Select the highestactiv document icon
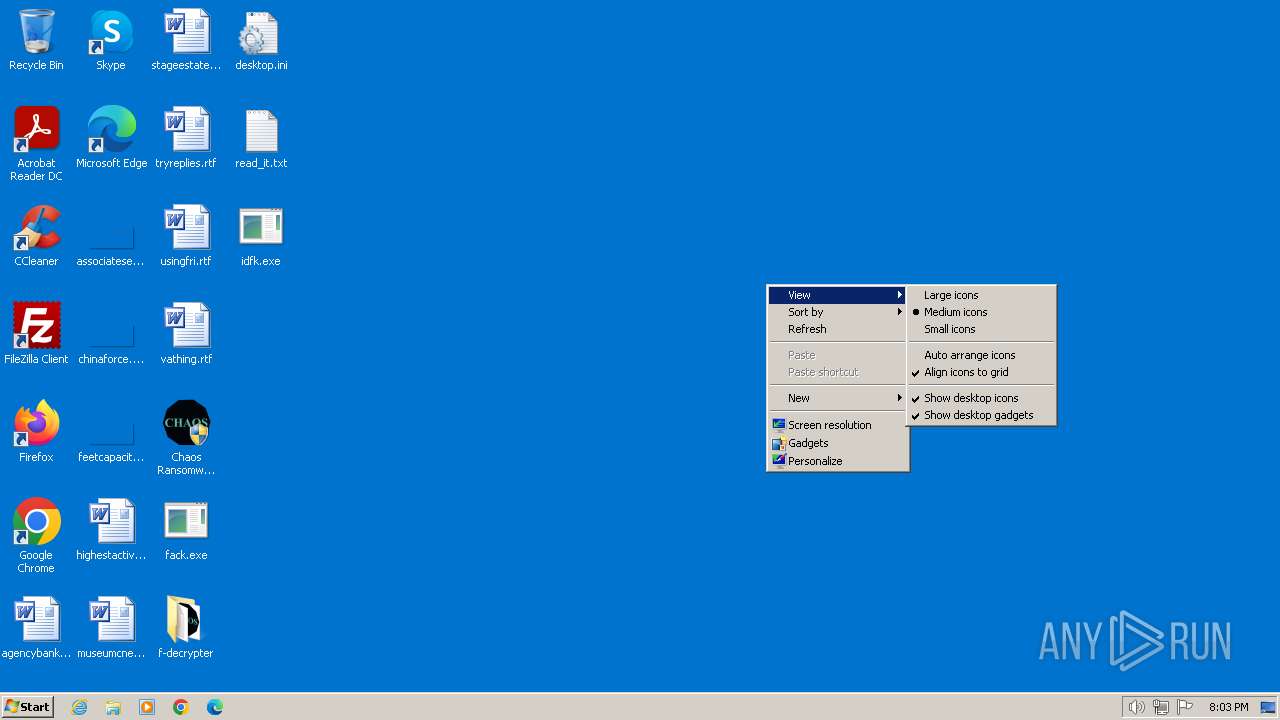Screen dimensions: 1280x720 [111, 531]
